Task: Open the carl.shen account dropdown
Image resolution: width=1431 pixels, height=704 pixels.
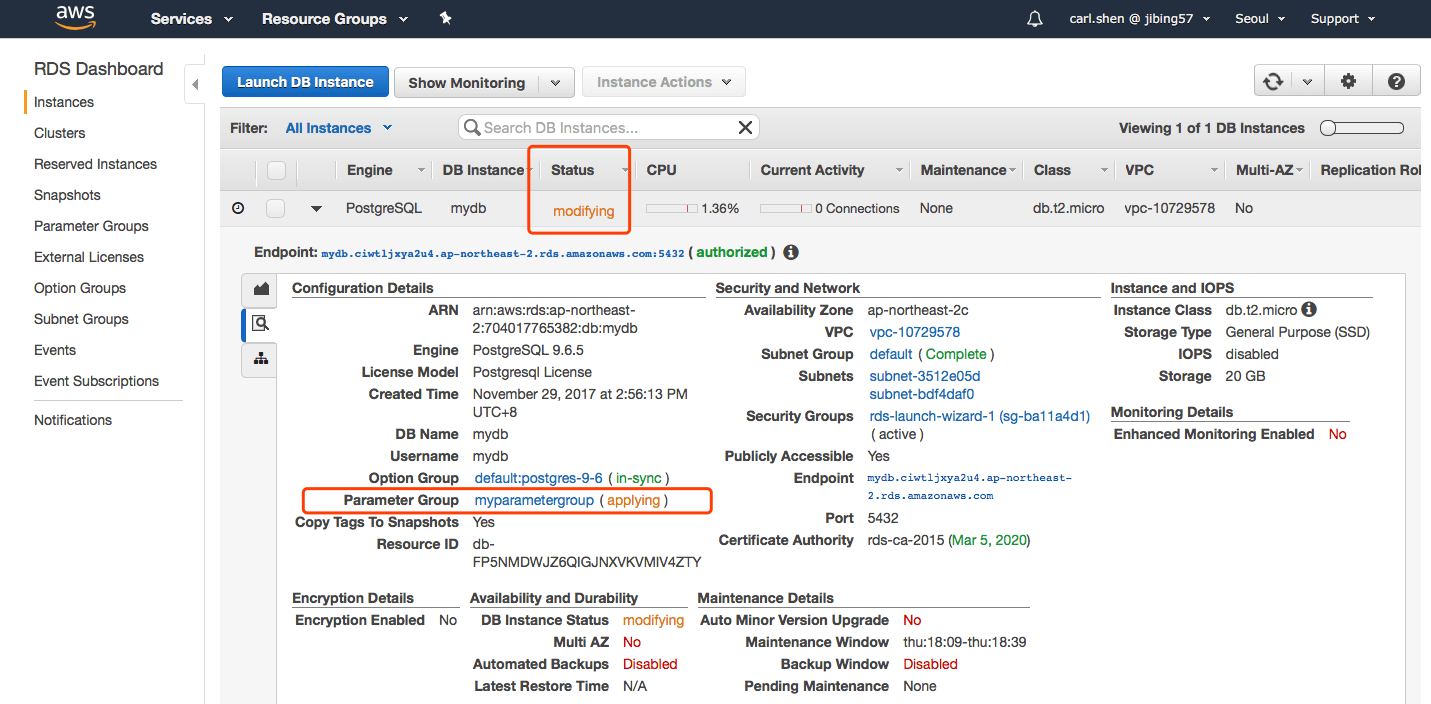Action: point(1139,19)
